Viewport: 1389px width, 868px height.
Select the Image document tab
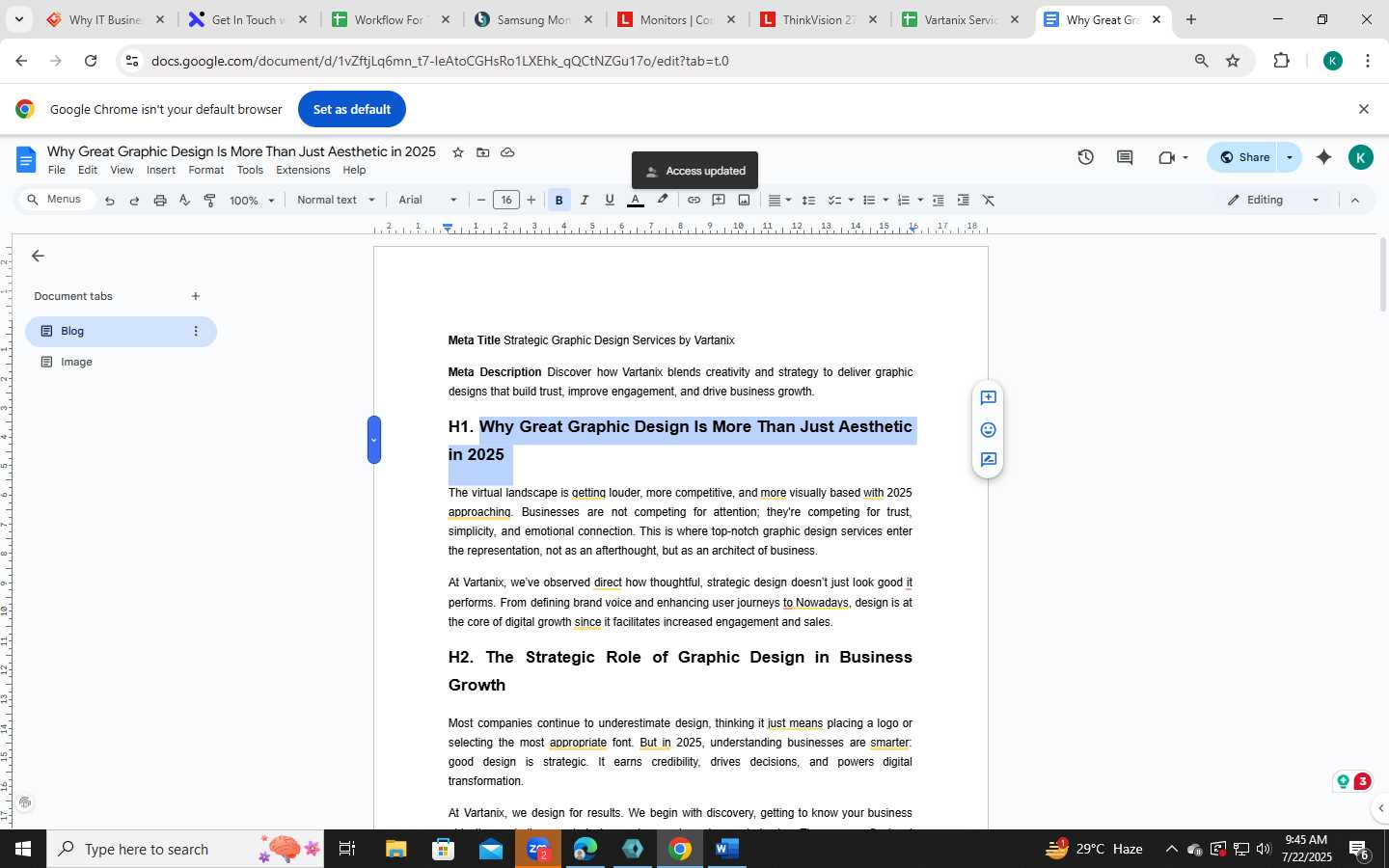click(x=121, y=362)
